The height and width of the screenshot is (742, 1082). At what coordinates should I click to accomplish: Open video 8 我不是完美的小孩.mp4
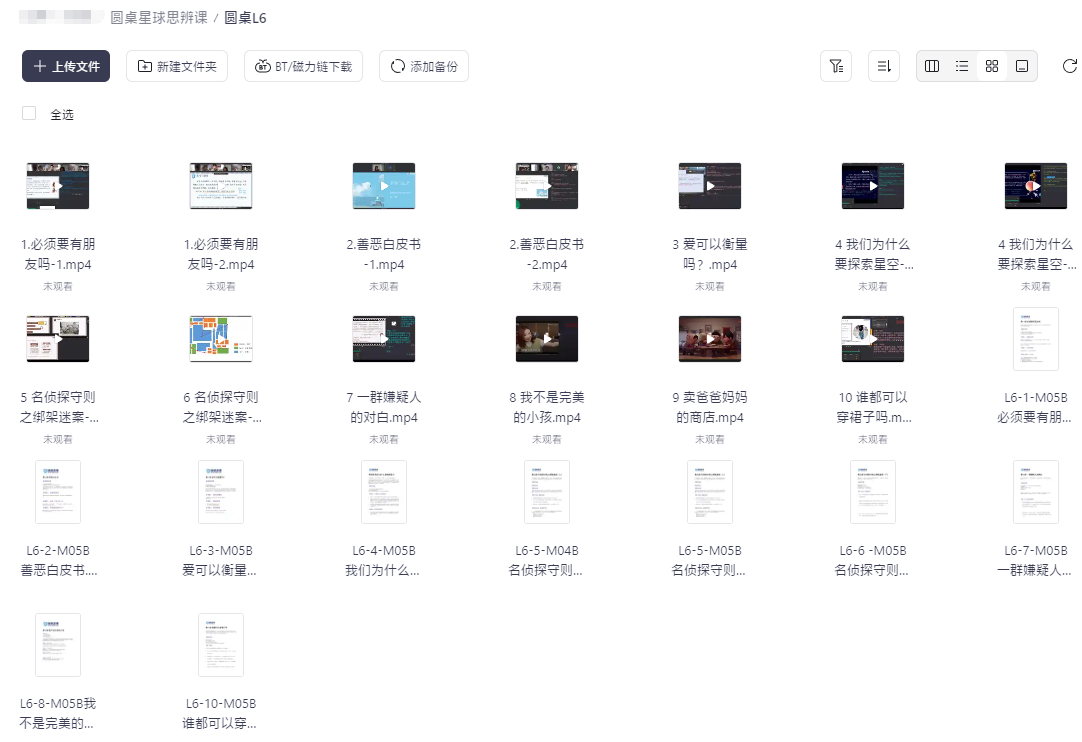547,339
